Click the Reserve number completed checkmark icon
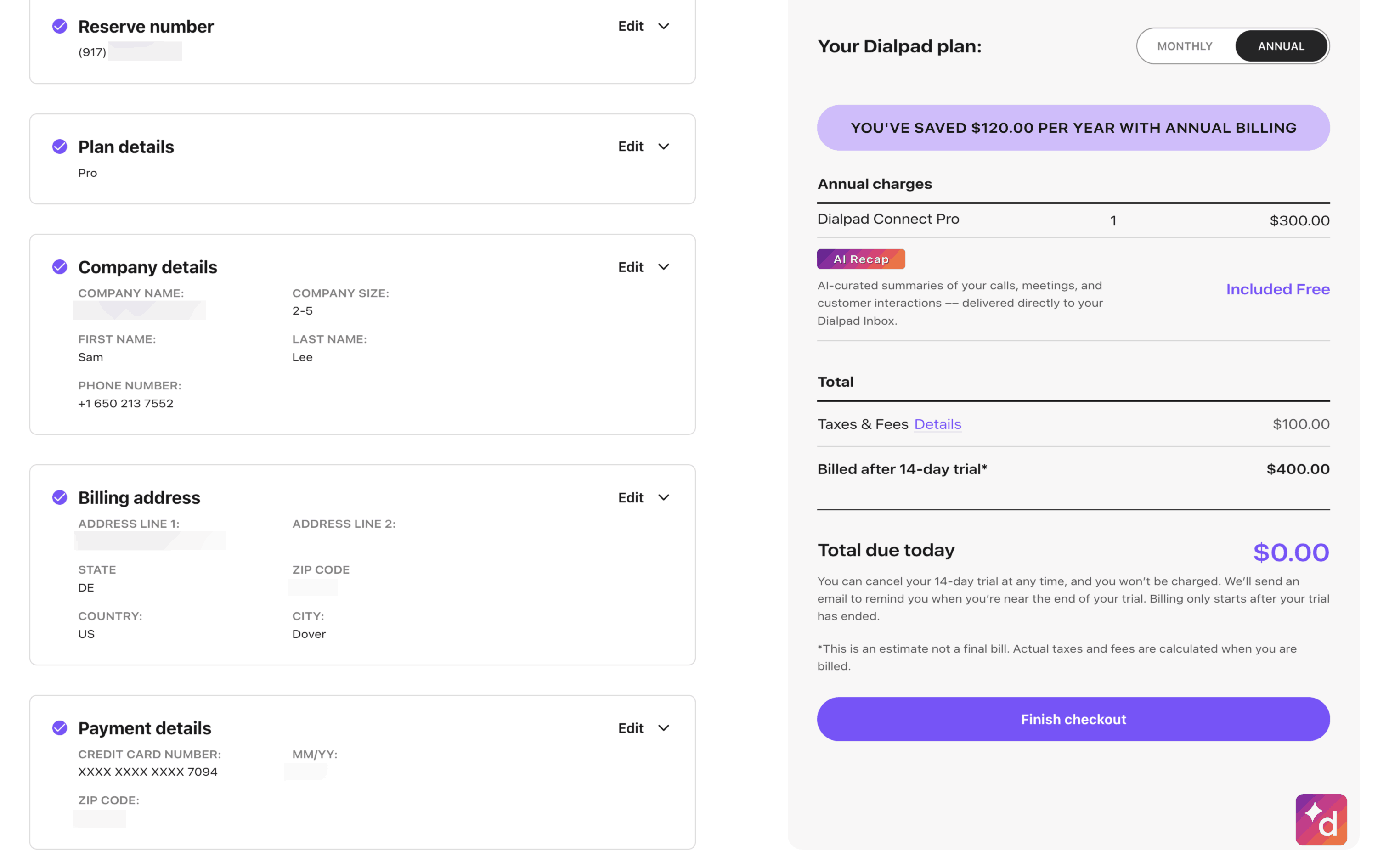Screen dimensions: 1389x868 60,27
